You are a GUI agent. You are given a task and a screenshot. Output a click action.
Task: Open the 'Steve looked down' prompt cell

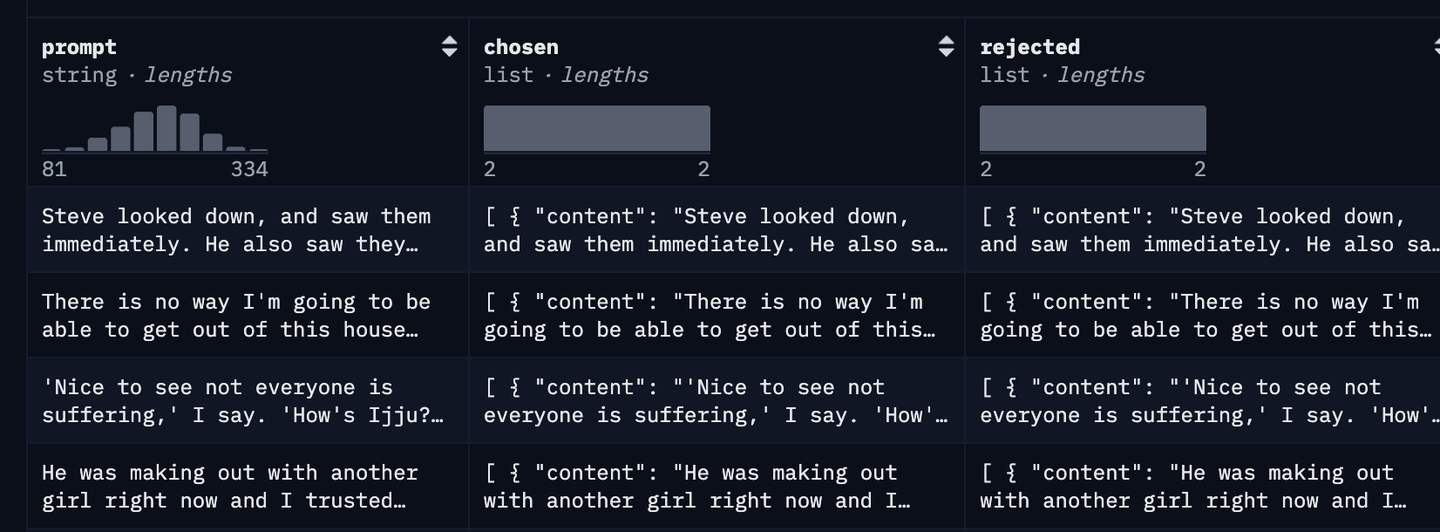pyautogui.click(x=248, y=230)
